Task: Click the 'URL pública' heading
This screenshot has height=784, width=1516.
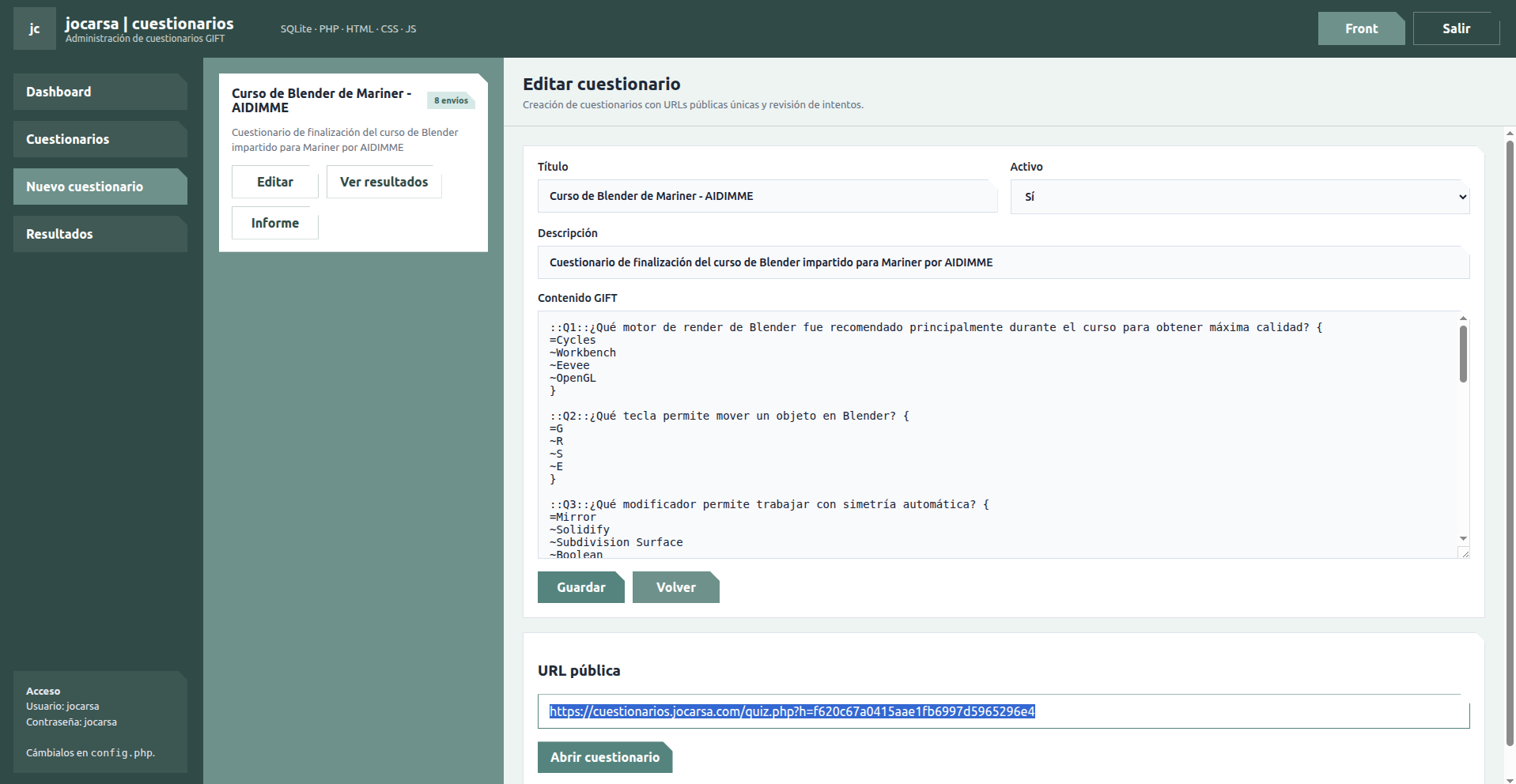Action: 579,670
